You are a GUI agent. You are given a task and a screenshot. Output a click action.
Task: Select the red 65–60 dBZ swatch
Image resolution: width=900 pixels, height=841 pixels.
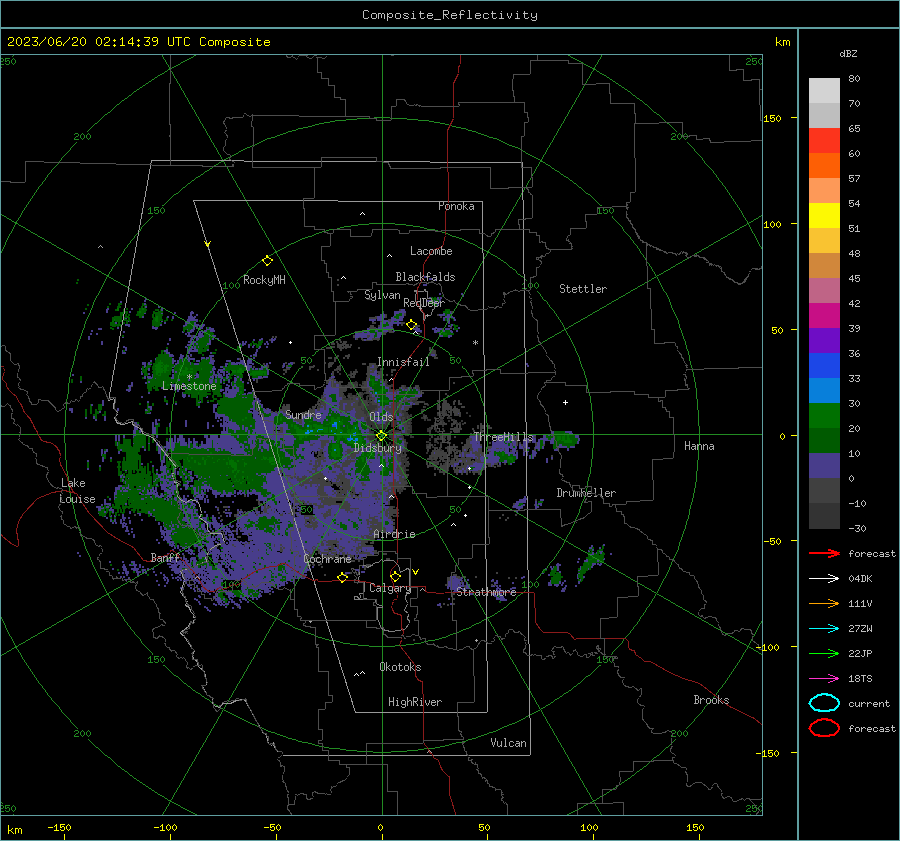824,140
